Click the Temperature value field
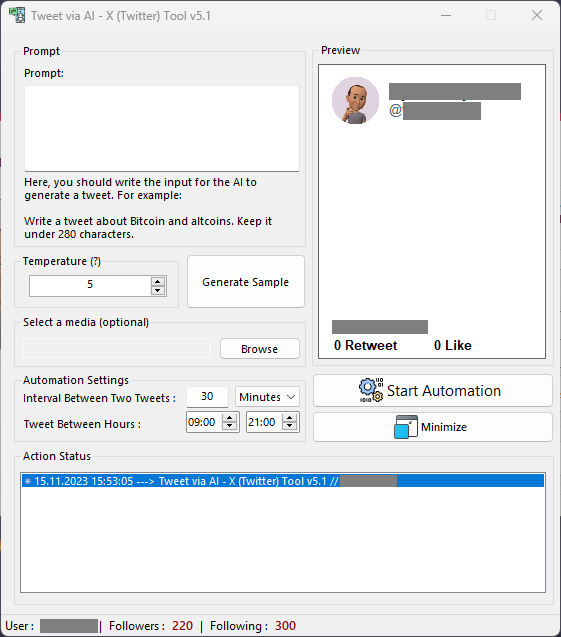The height and width of the screenshot is (637, 561). pyautogui.click(x=90, y=286)
